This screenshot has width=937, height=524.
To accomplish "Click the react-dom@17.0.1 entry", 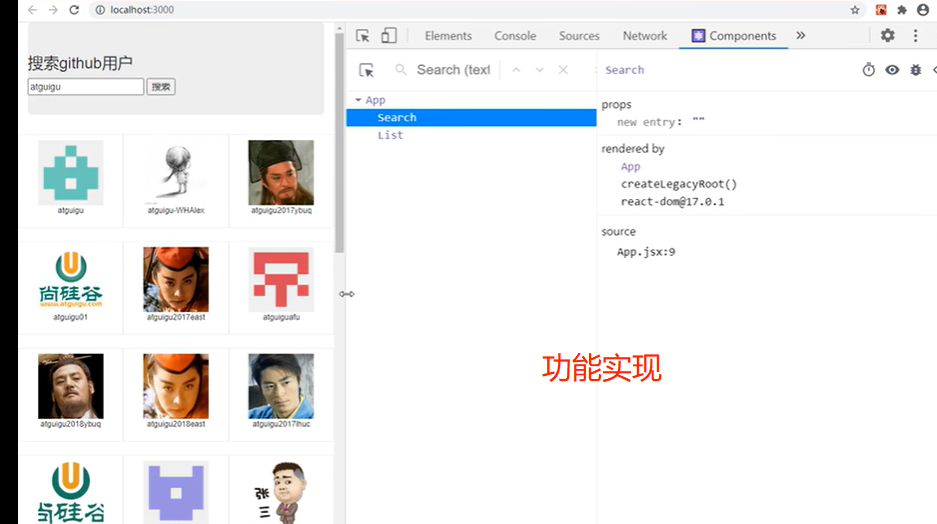I will [x=672, y=201].
